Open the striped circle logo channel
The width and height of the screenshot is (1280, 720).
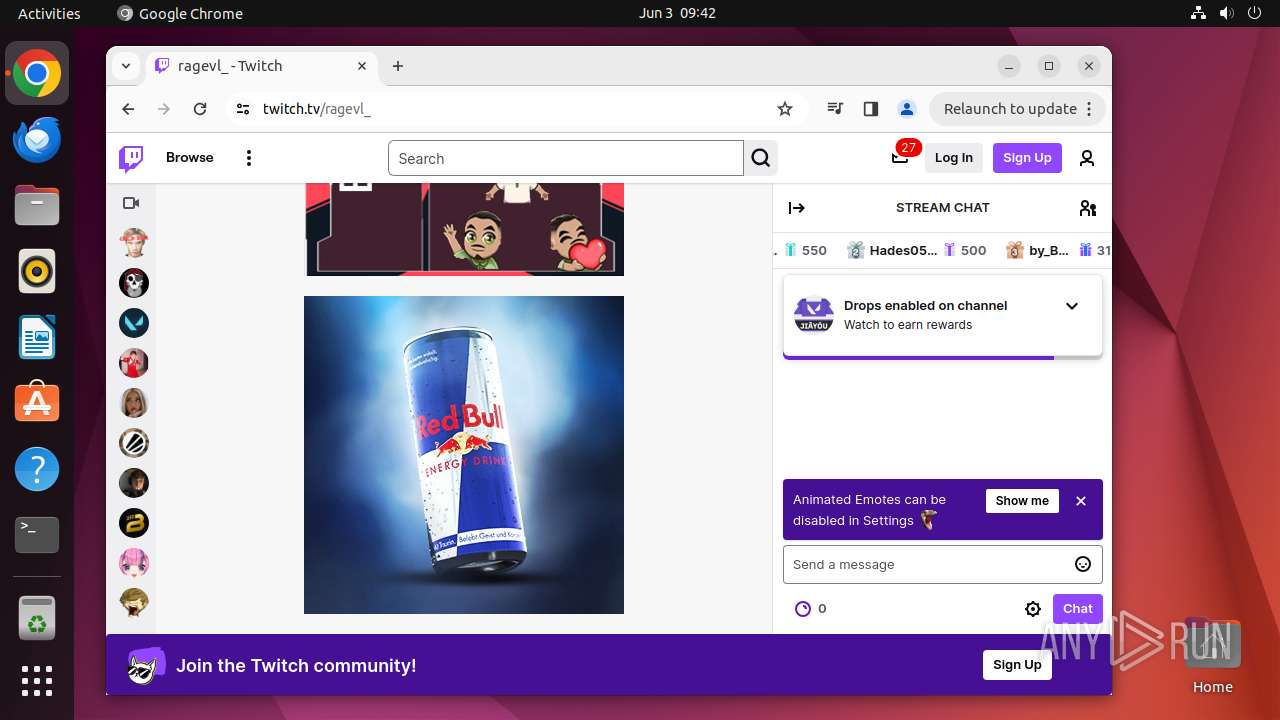pyautogui.click(x=134, y=443)
